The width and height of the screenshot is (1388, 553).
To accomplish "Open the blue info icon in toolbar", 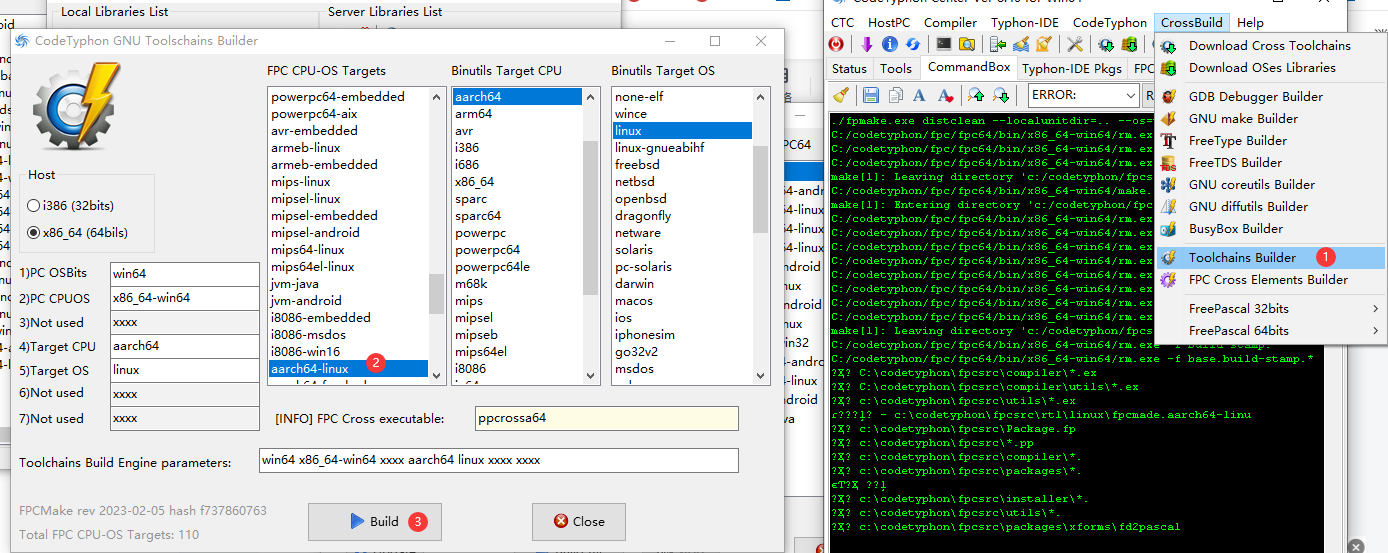I will tap(890, 44).
